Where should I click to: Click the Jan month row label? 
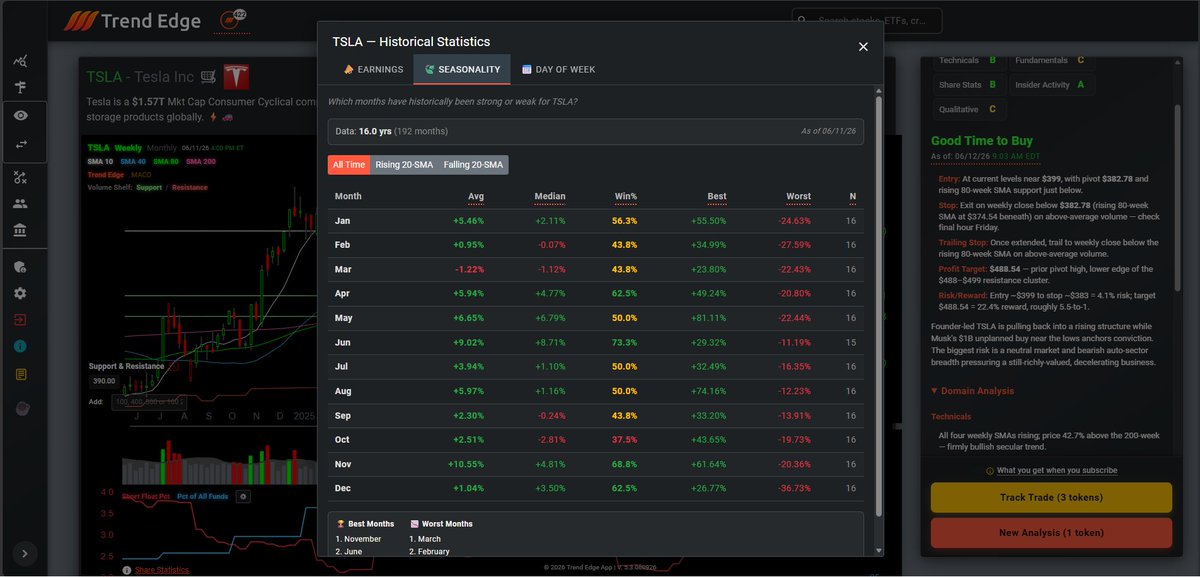342,220
